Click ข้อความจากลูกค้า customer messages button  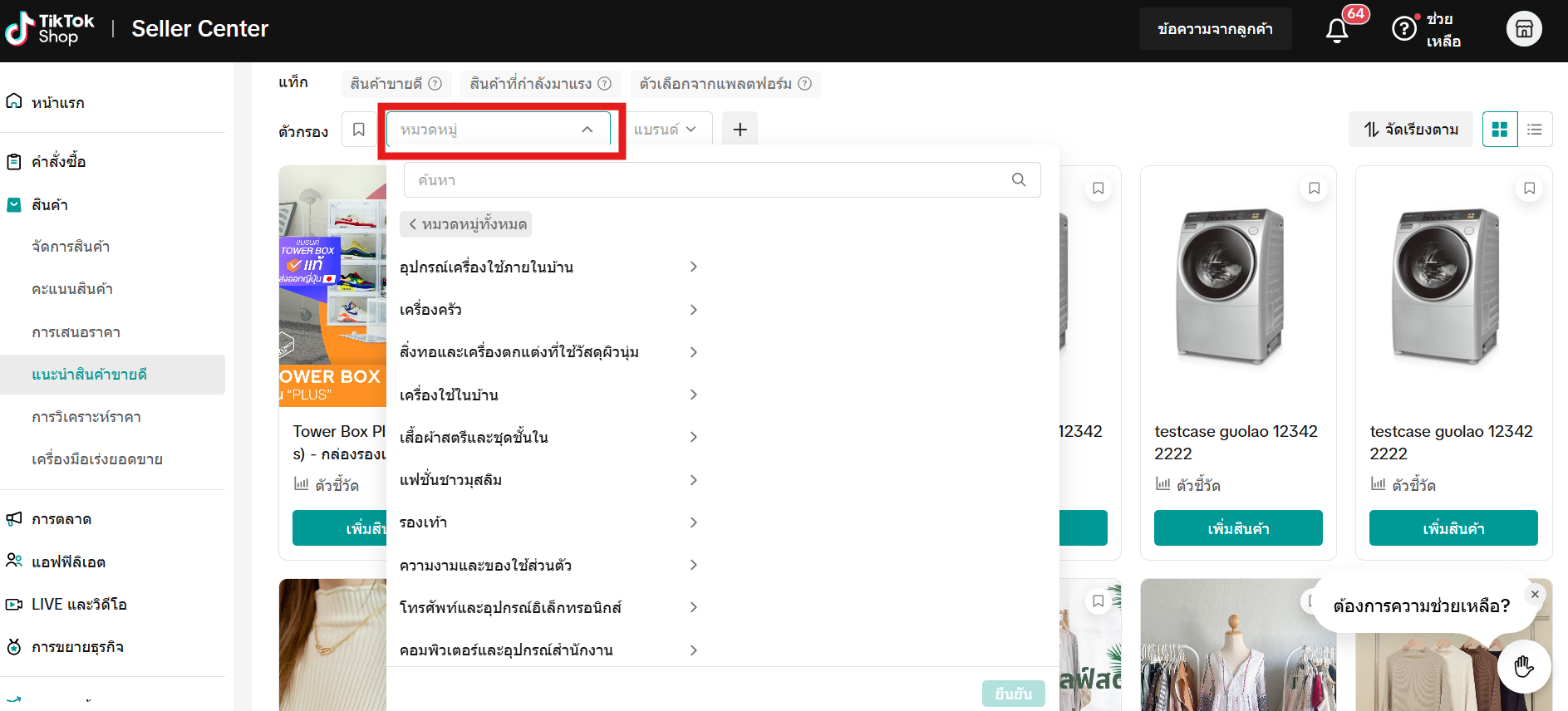point(1215,29)
